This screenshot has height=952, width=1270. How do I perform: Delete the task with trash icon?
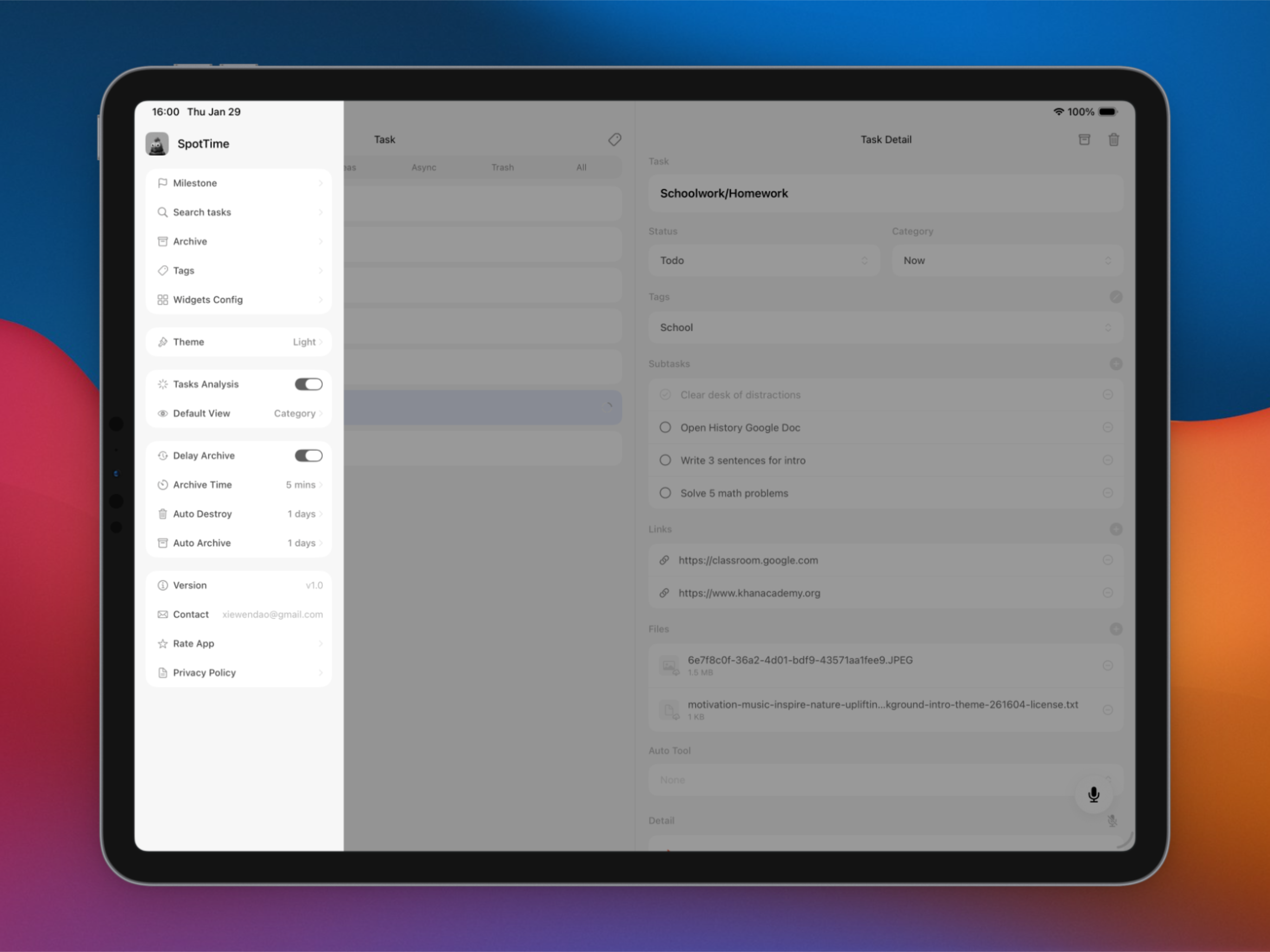coord(1113,139)
